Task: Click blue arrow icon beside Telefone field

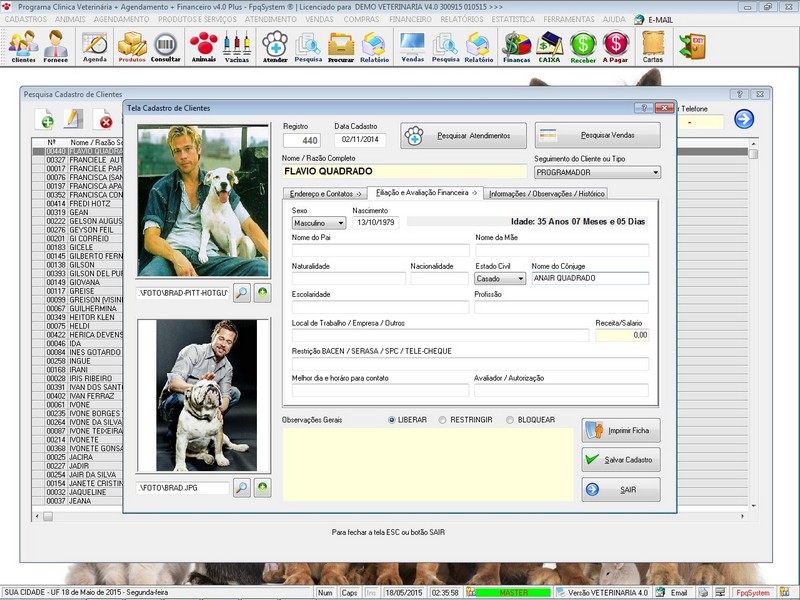Action: point(744,119)
